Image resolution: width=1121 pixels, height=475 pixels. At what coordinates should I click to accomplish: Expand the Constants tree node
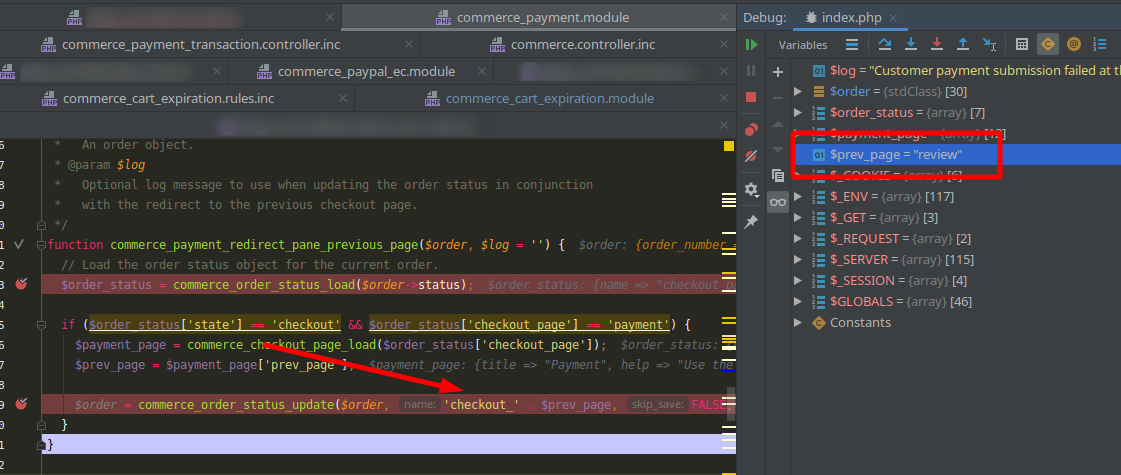(x=797, y=323)
